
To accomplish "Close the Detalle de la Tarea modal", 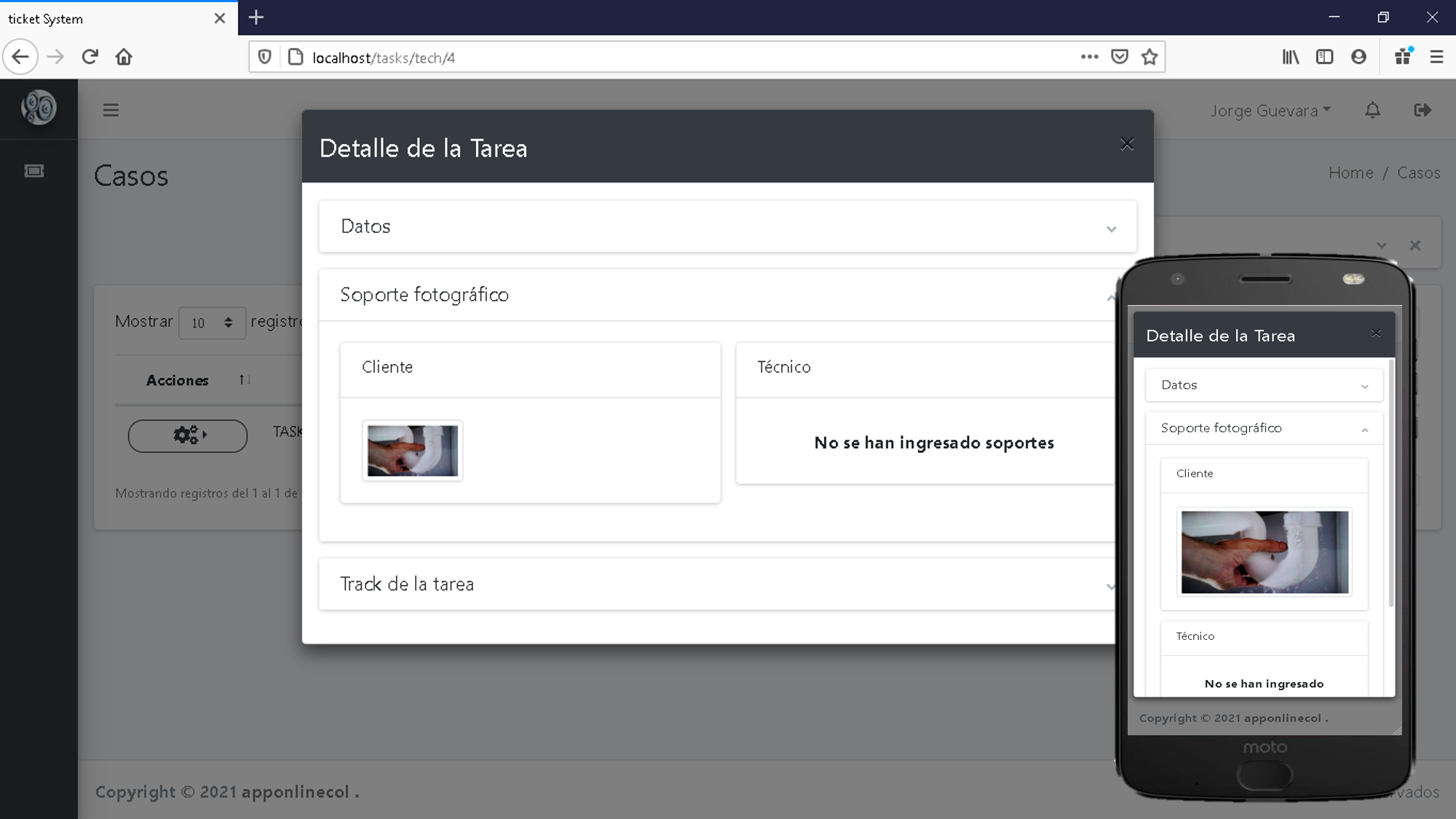I will click(x=1127, y=144).
